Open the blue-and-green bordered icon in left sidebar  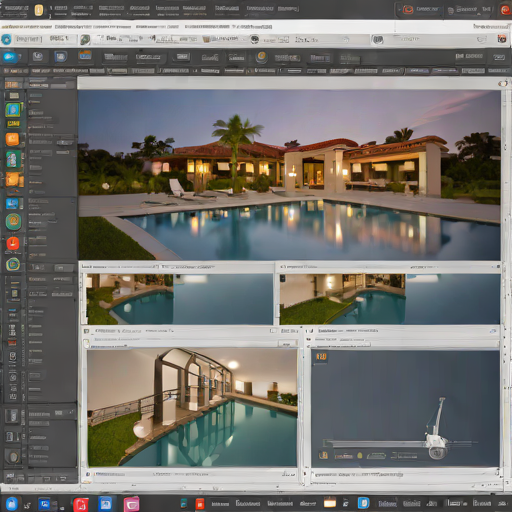click(x=13, y=110)
